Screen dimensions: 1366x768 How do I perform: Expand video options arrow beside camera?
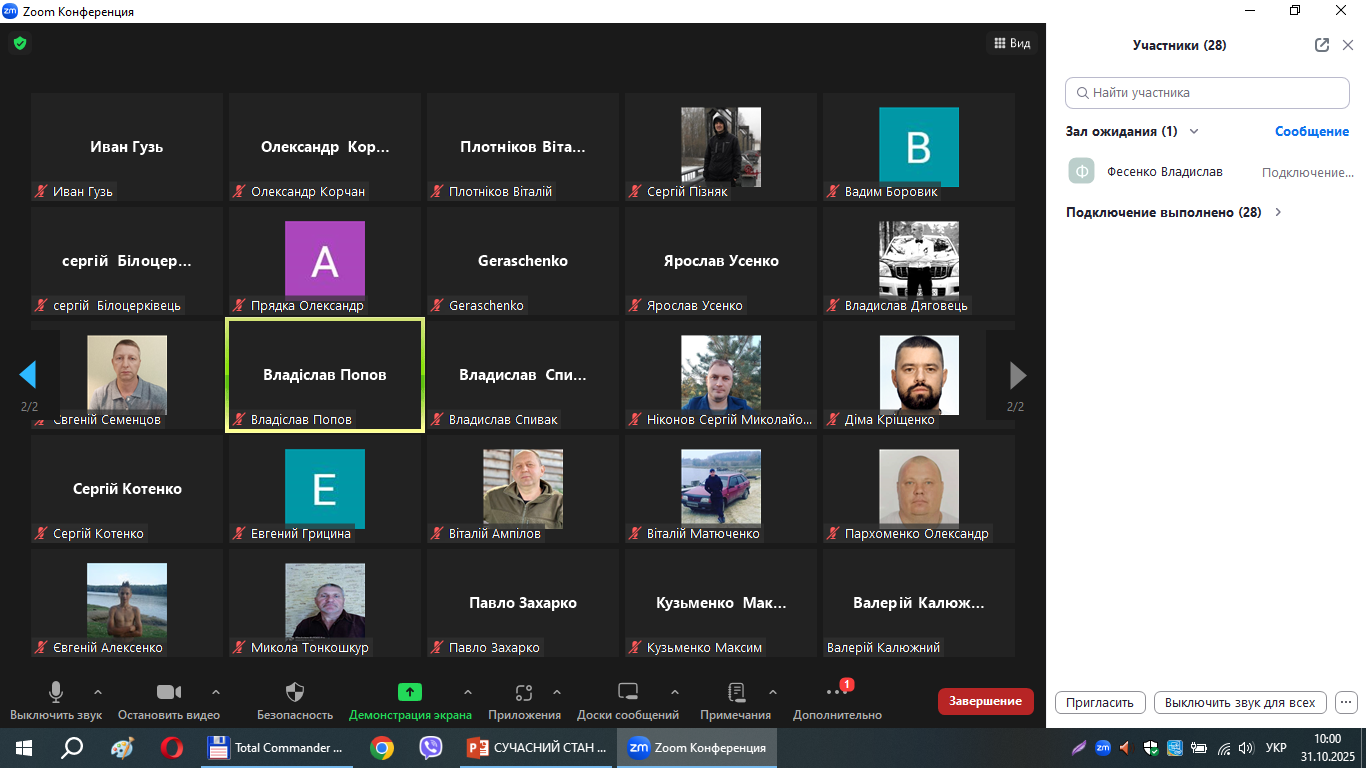click(216, 692)
